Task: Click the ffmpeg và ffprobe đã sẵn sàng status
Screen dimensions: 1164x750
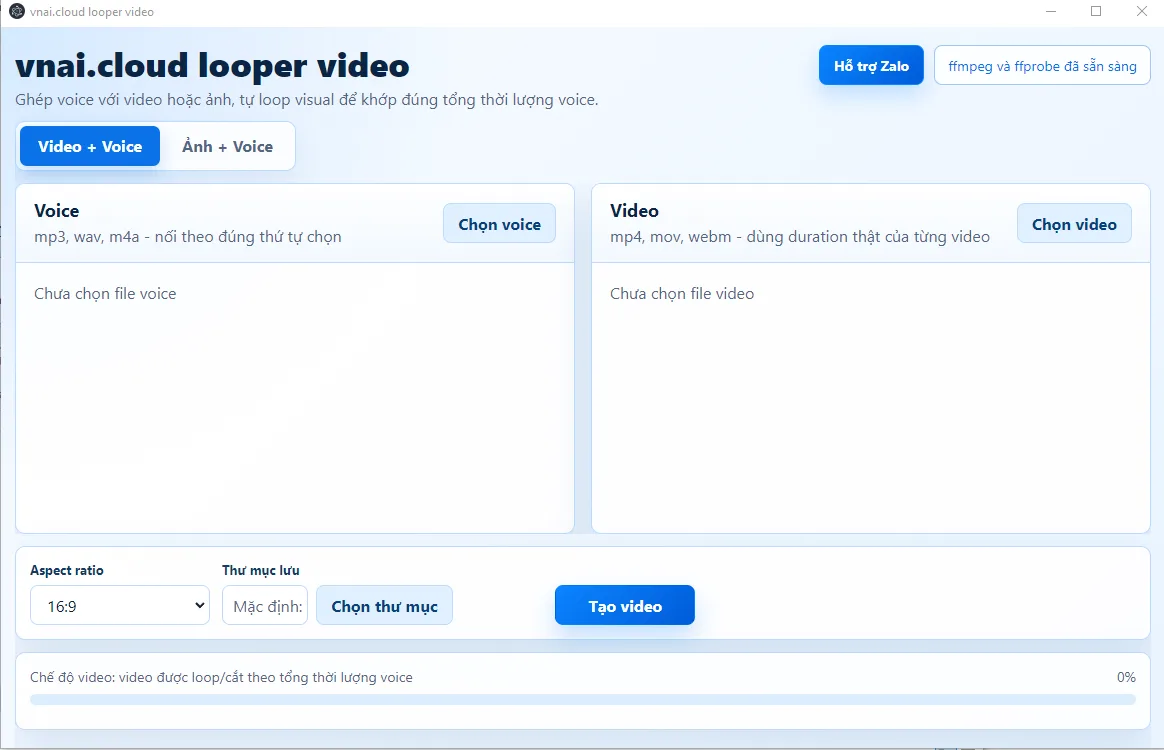Action: pos(1042,65)
